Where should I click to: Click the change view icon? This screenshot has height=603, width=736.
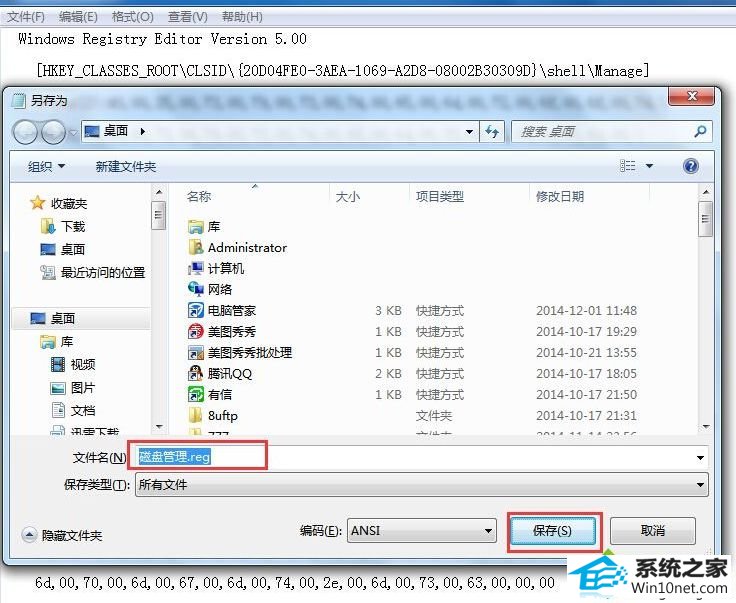(628, 166)
